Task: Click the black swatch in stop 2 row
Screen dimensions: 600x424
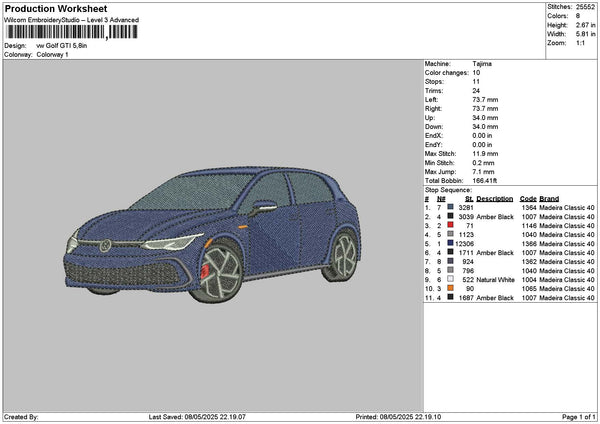Action: [x=450, y=216]
